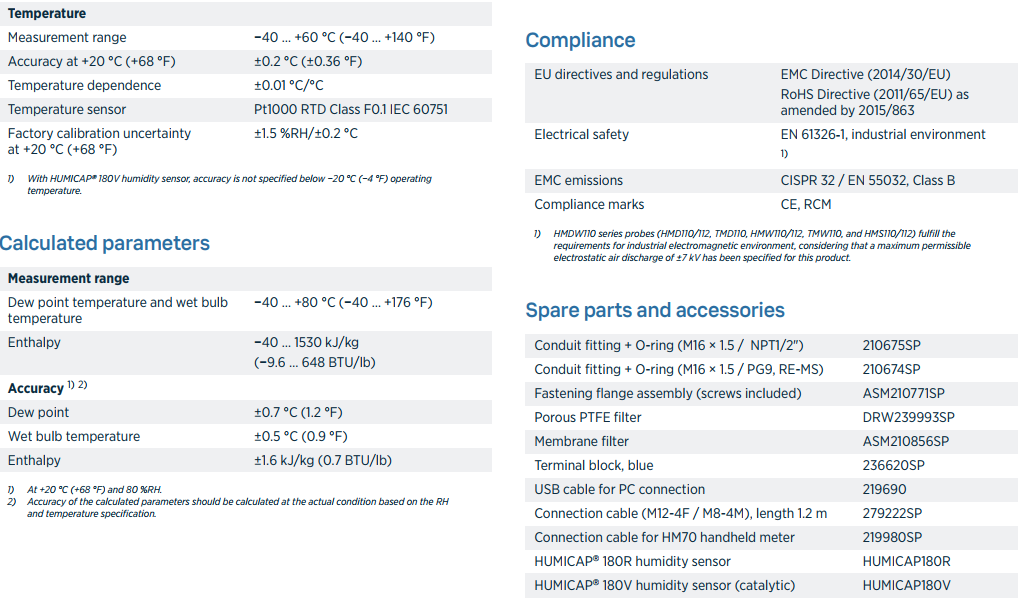Select the CE, RCM compliance marks value

pyautogui.click(x=805, y=204)
